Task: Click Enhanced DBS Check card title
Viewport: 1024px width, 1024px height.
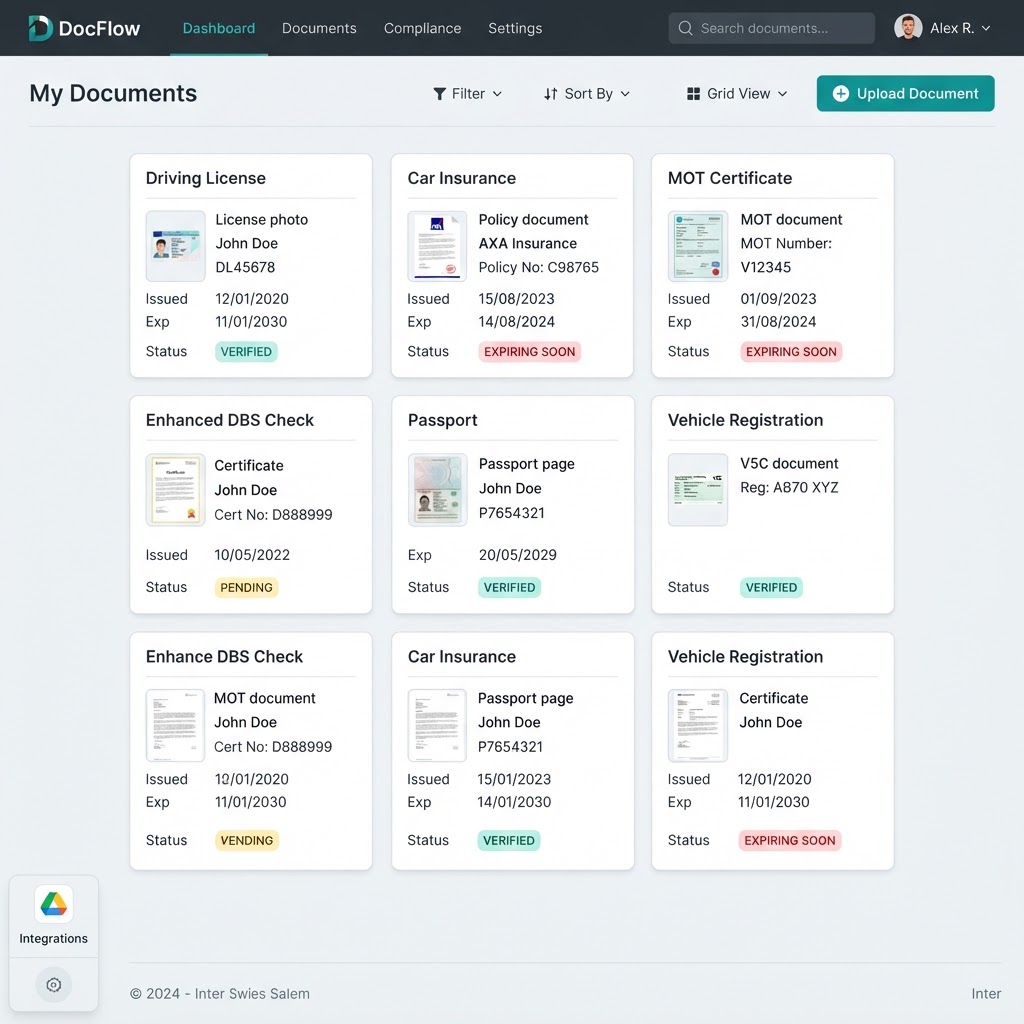Action: [x=230, y=420]
